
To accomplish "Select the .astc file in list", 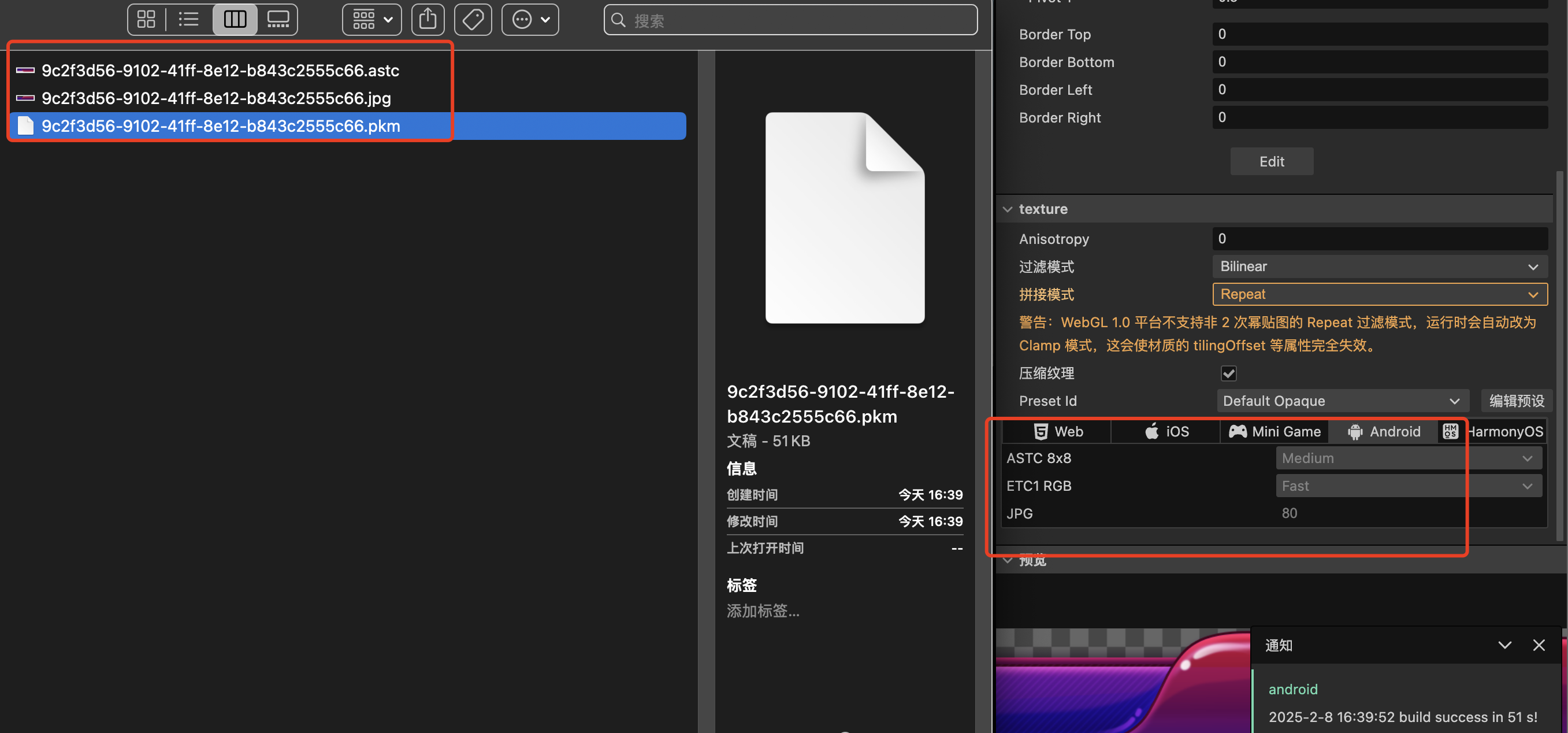I will (220, 71).
